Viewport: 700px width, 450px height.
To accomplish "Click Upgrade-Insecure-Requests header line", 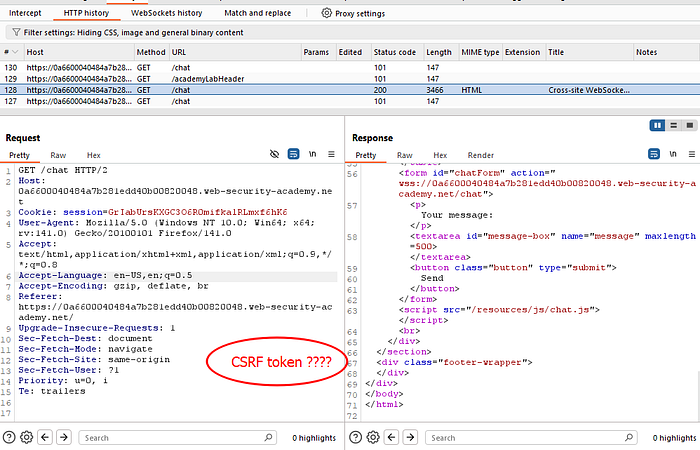I will tap(96, 328).
